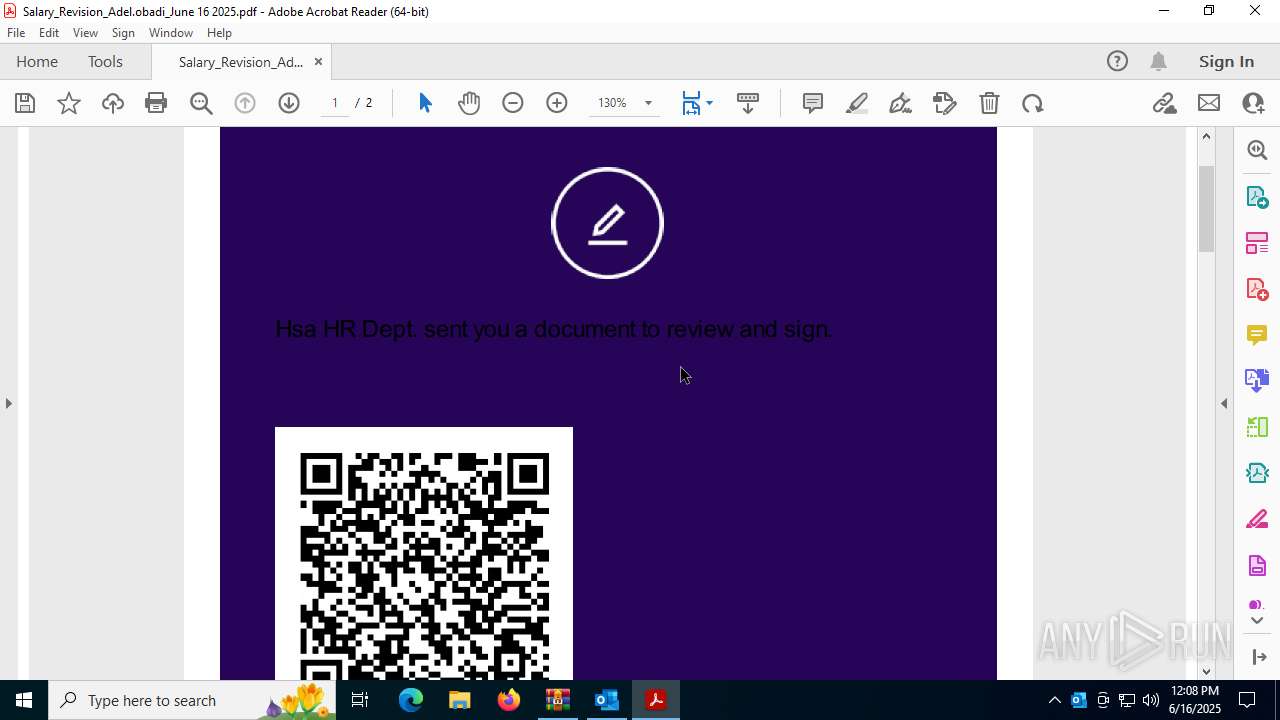Image resolution: width=1280 pixels, height=720 pixels.
Task: Open the fit page options dropdown
Action: pyautogui.click(x=709, y=103)
